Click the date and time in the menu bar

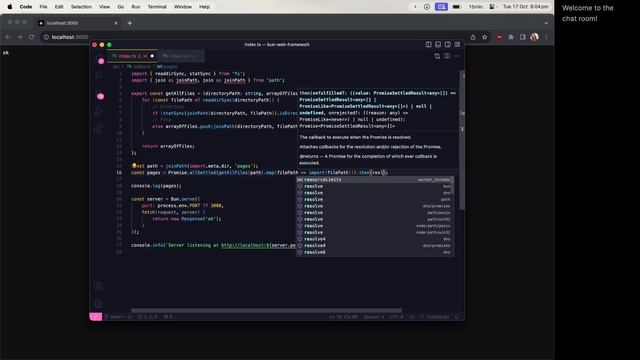click(525, 7)
